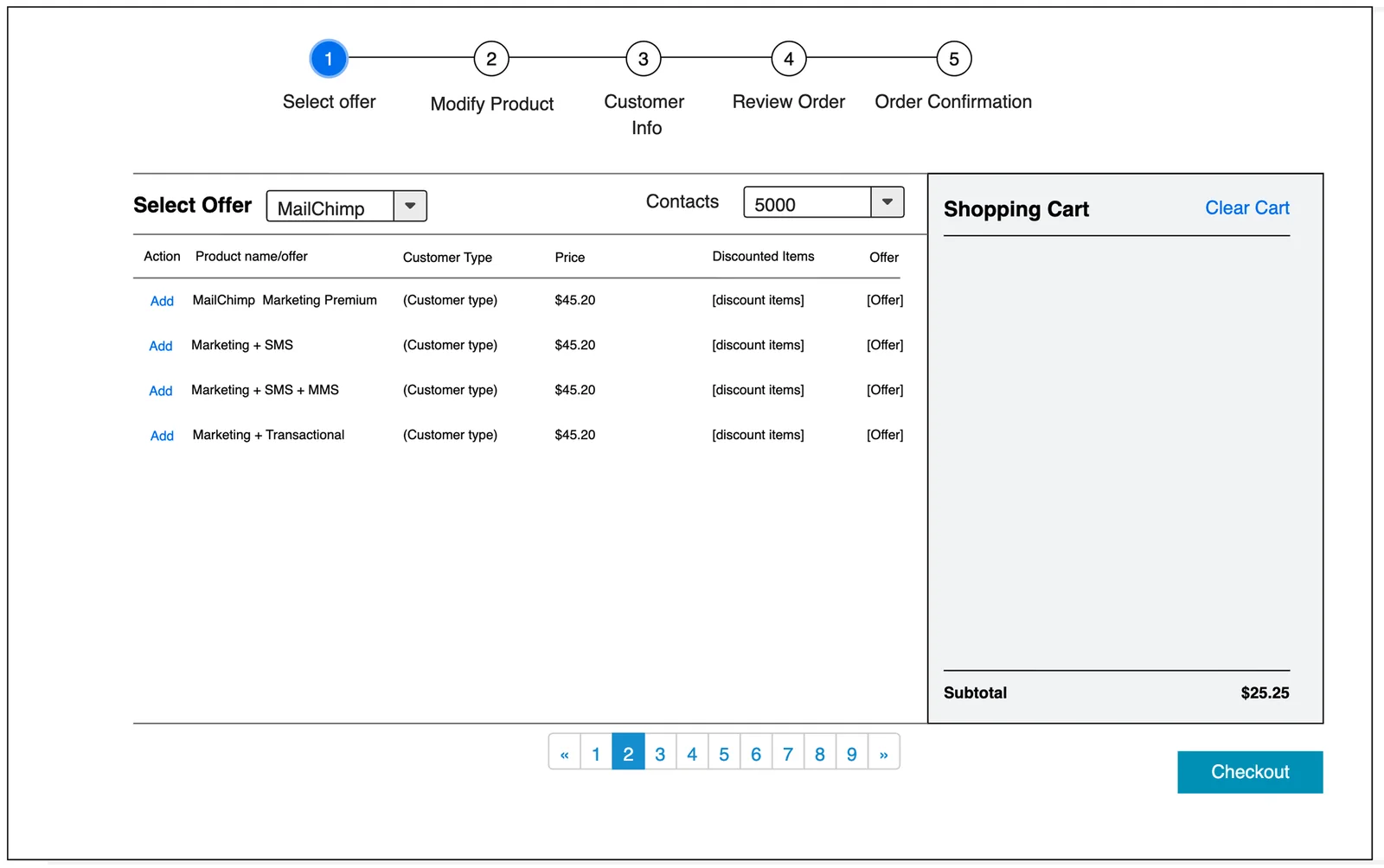This screenshot has height=868, width=1384.
Task: Select the Marketing + Transactional product name
Action: tap(268, 435)
